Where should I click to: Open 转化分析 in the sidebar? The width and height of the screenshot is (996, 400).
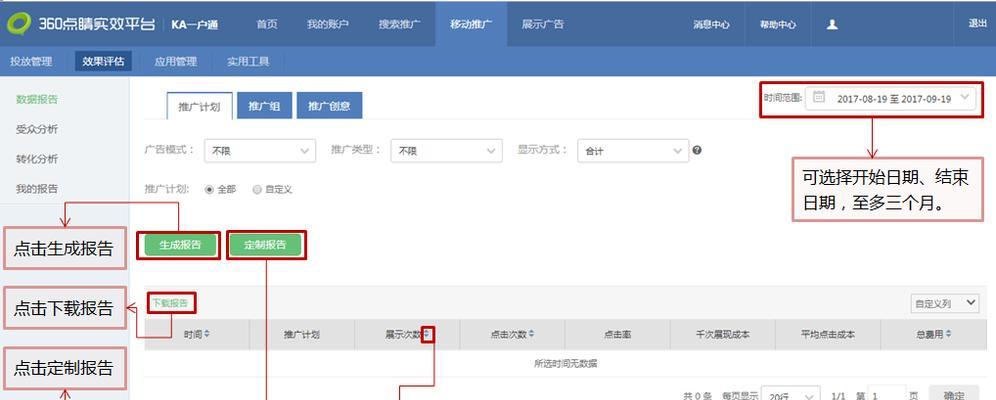coord(37,159)
